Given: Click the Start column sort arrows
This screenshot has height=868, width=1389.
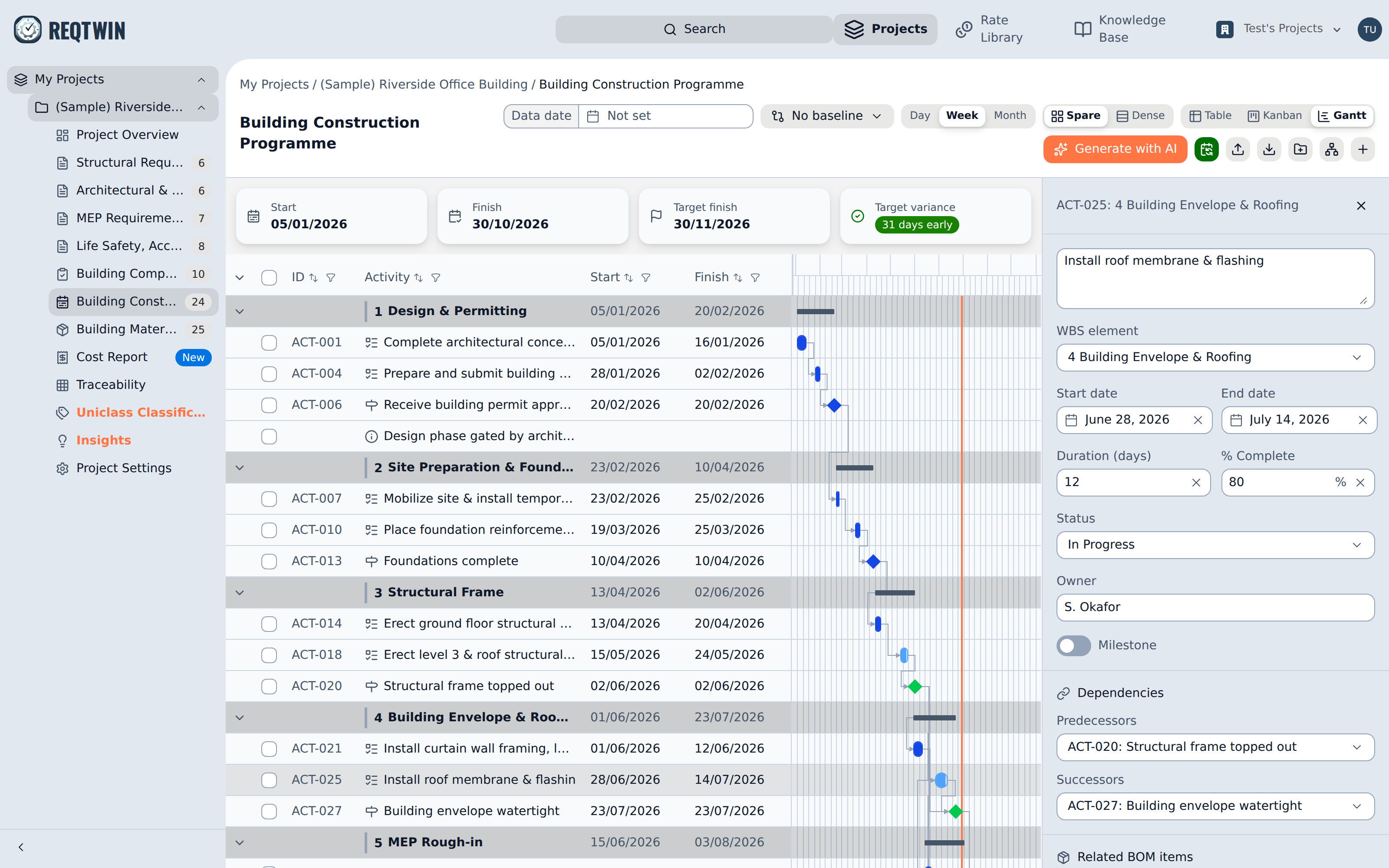Looking at the screenshot, I should pyautogui.click(x=629, y=278).
